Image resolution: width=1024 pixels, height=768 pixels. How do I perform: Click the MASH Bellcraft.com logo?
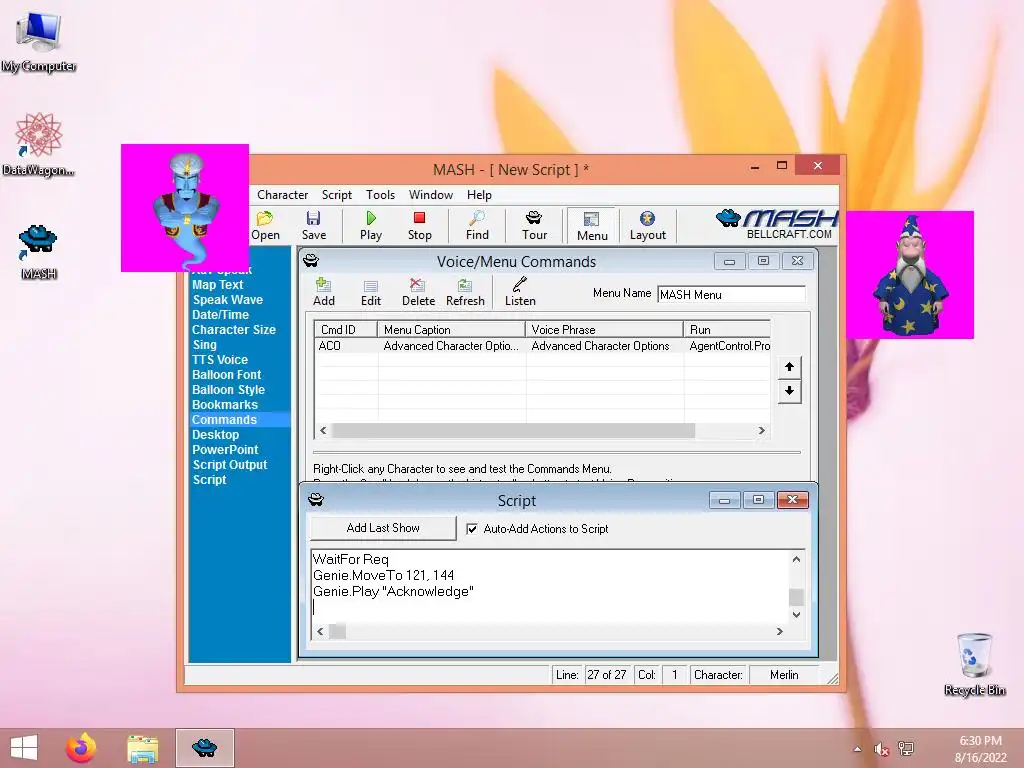tap(776, 224)
